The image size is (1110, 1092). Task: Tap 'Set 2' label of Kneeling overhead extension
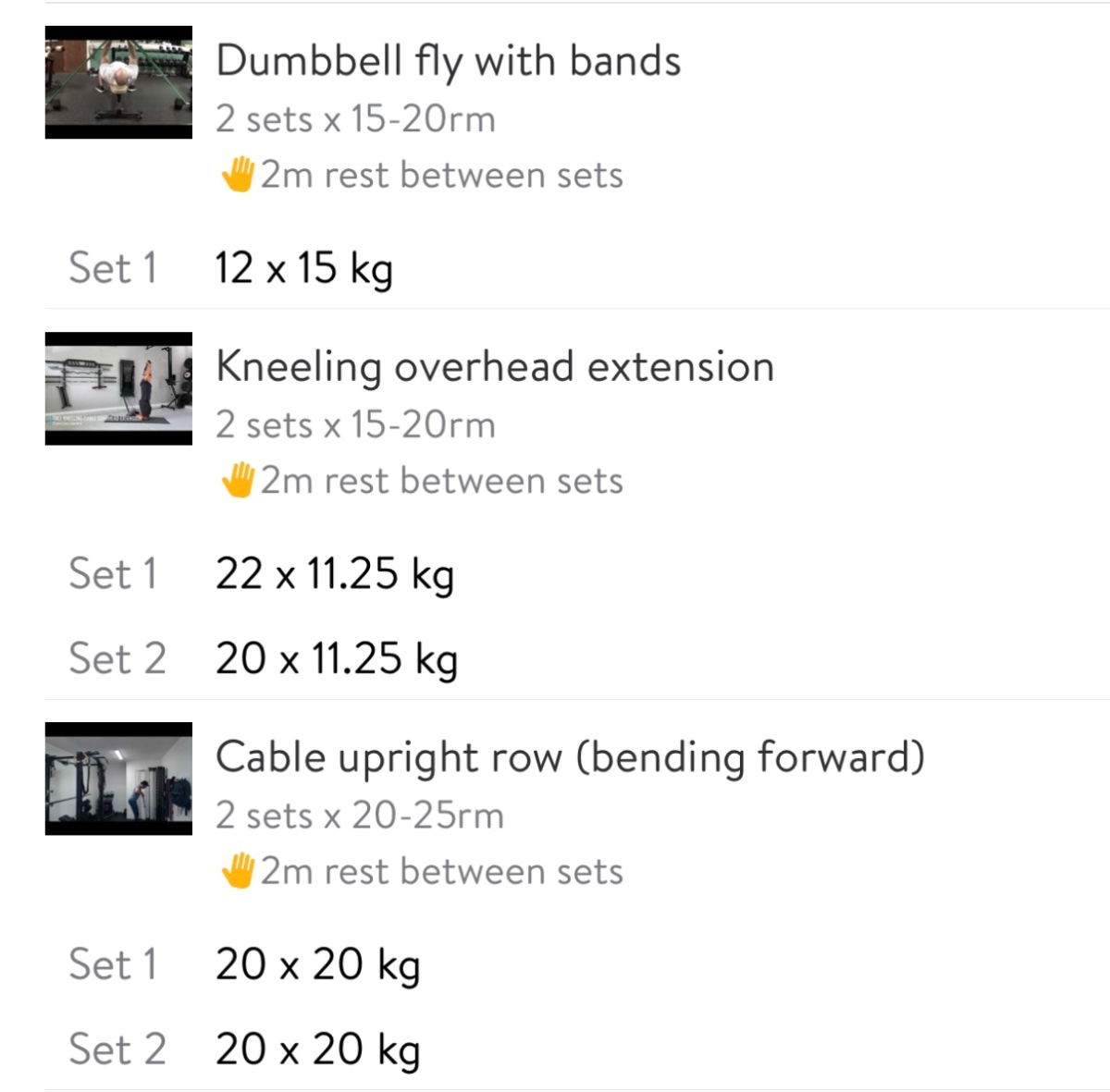[117, 659]
